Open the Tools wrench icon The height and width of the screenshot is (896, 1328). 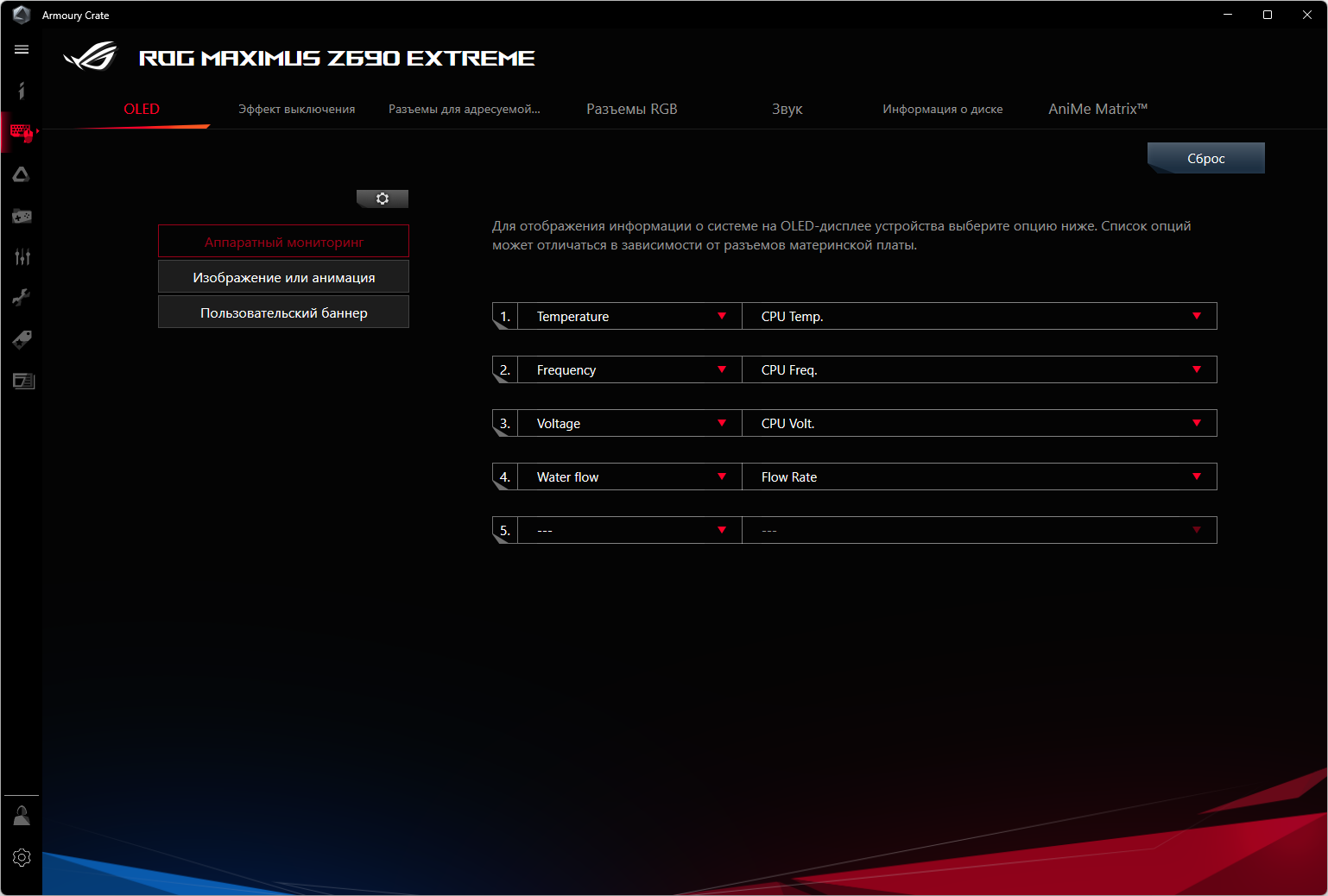tap(22, 298)
